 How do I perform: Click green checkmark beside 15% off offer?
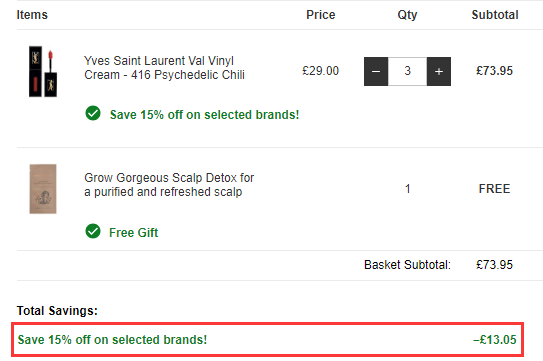(93, 113)
